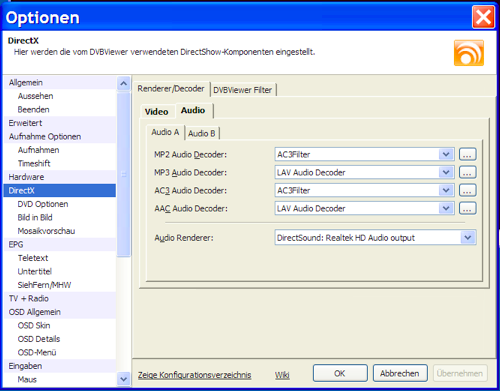
Task: Open the EPG category
Action: coord(60,244)
